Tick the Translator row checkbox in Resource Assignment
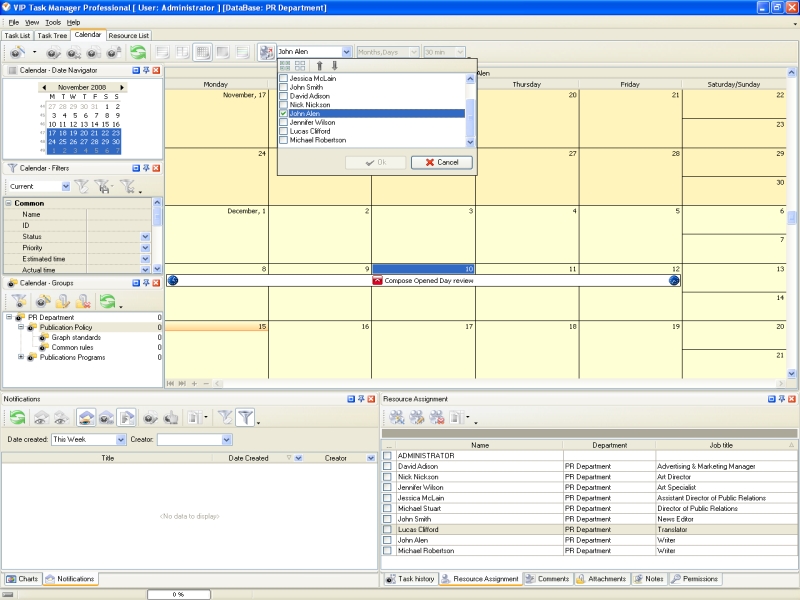 [387, 530]
